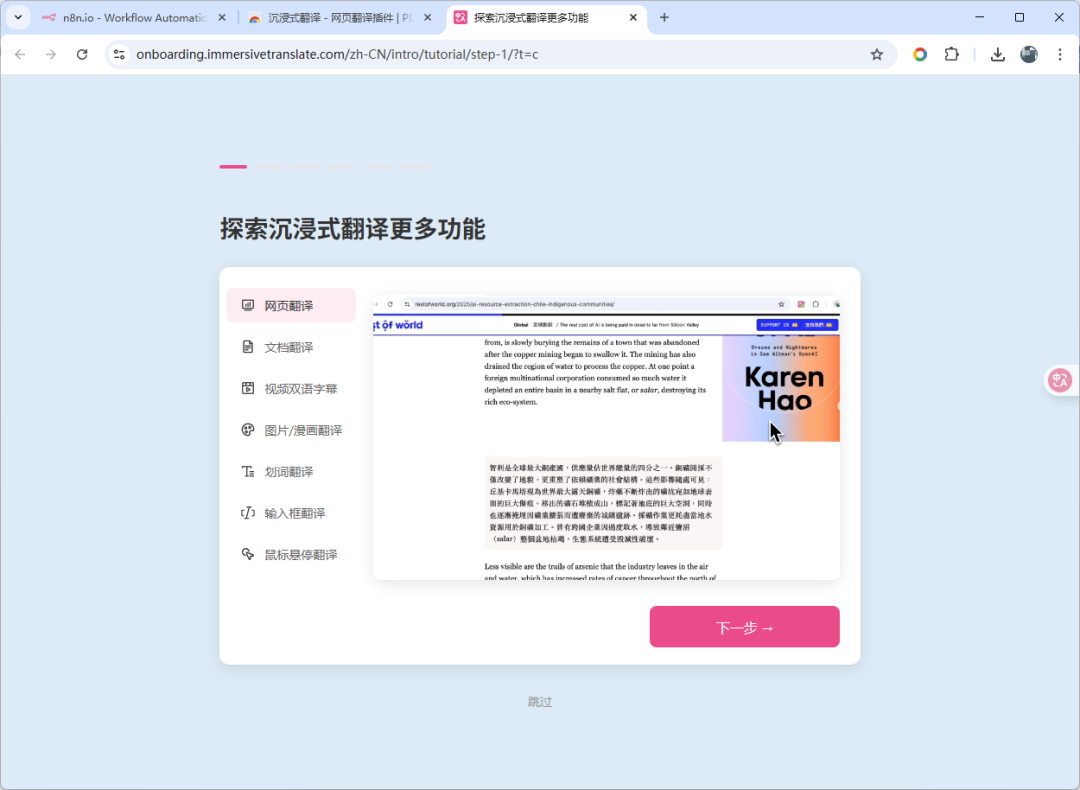Maximize the browser window
This screenshot has height=790, width=1080.
(x=1019, y=17)
